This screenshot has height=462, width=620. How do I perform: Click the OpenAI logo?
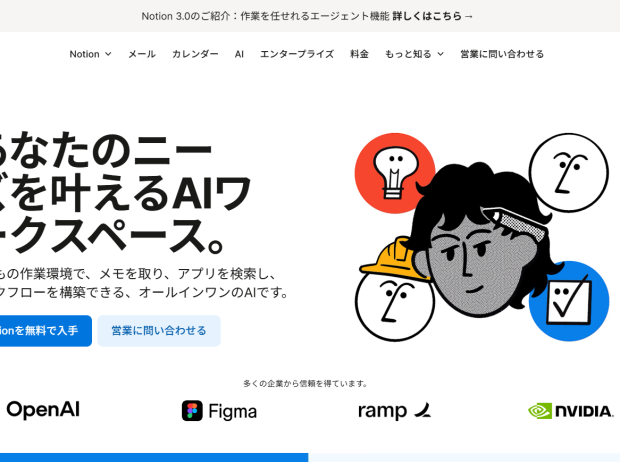pos(43,410)
